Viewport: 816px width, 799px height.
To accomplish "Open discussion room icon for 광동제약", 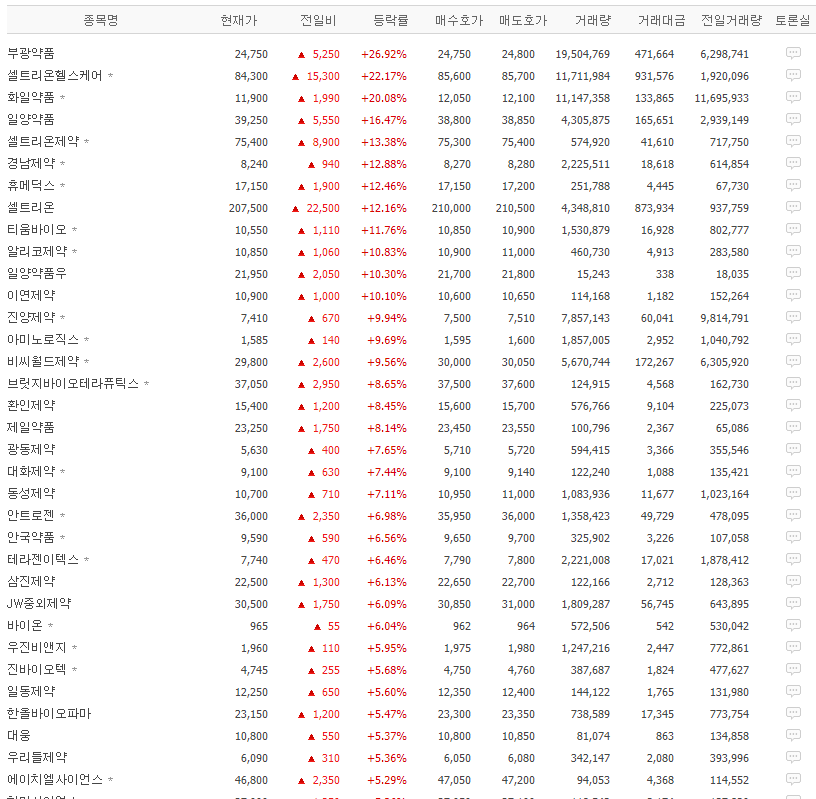I will pyautogui.click(x=793, y=449).
